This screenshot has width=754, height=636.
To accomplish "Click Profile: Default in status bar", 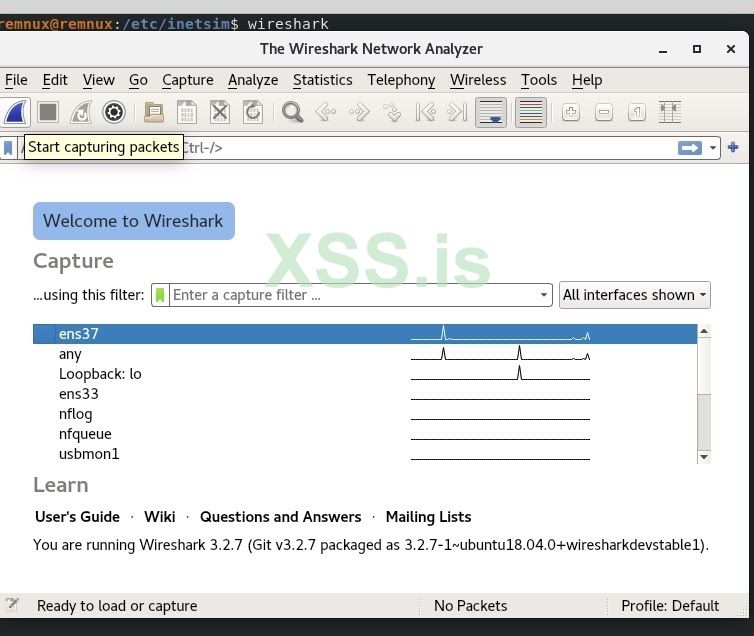I will click(x=670, y=606).
